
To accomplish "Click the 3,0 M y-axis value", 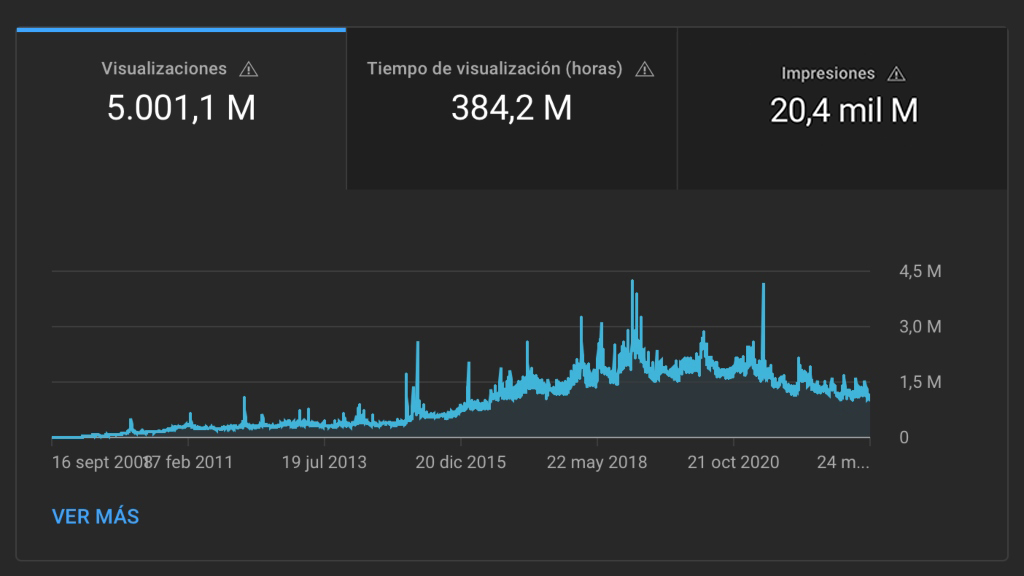I will tap(921, 326).
